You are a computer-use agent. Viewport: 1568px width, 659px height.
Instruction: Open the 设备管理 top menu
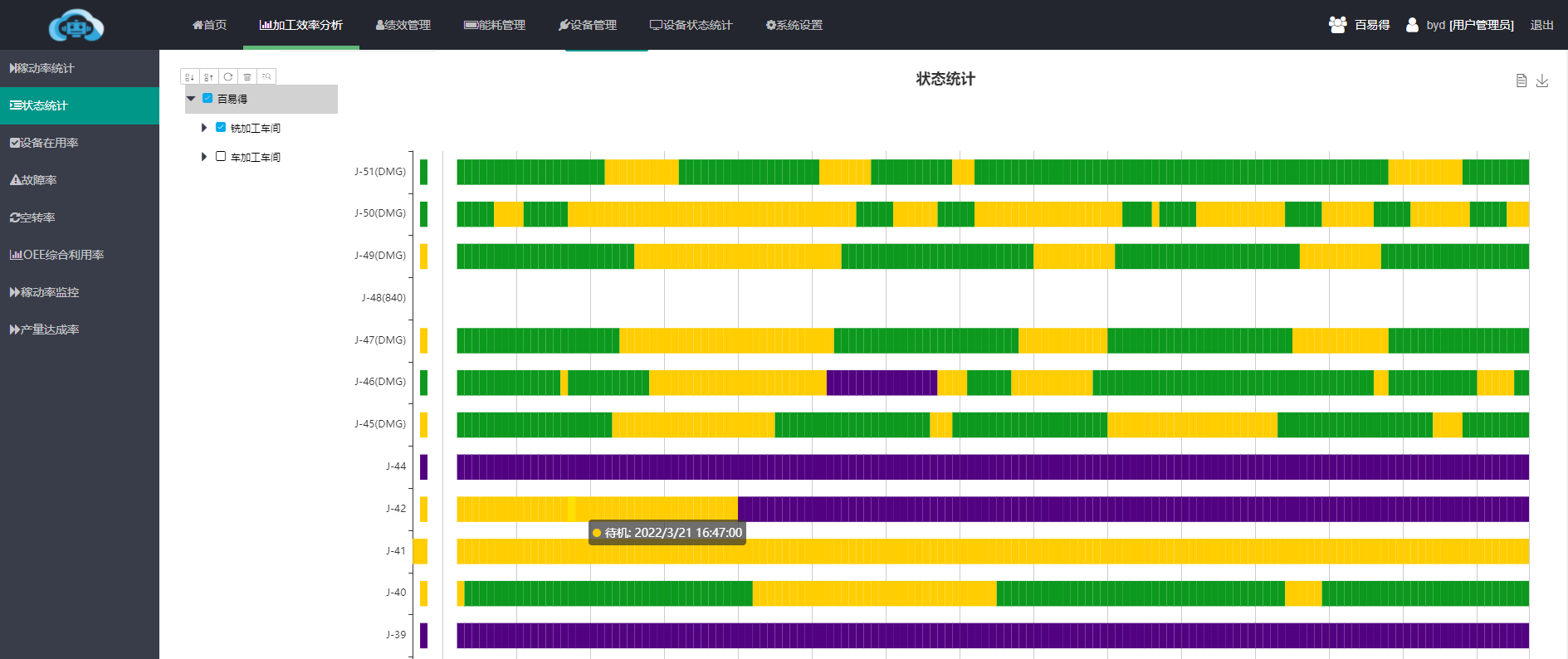click(x=588, y=25)
